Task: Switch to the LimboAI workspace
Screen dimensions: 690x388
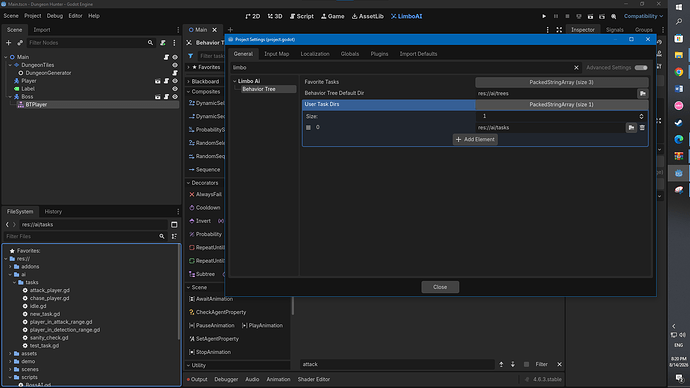Action: click(407, 16)
